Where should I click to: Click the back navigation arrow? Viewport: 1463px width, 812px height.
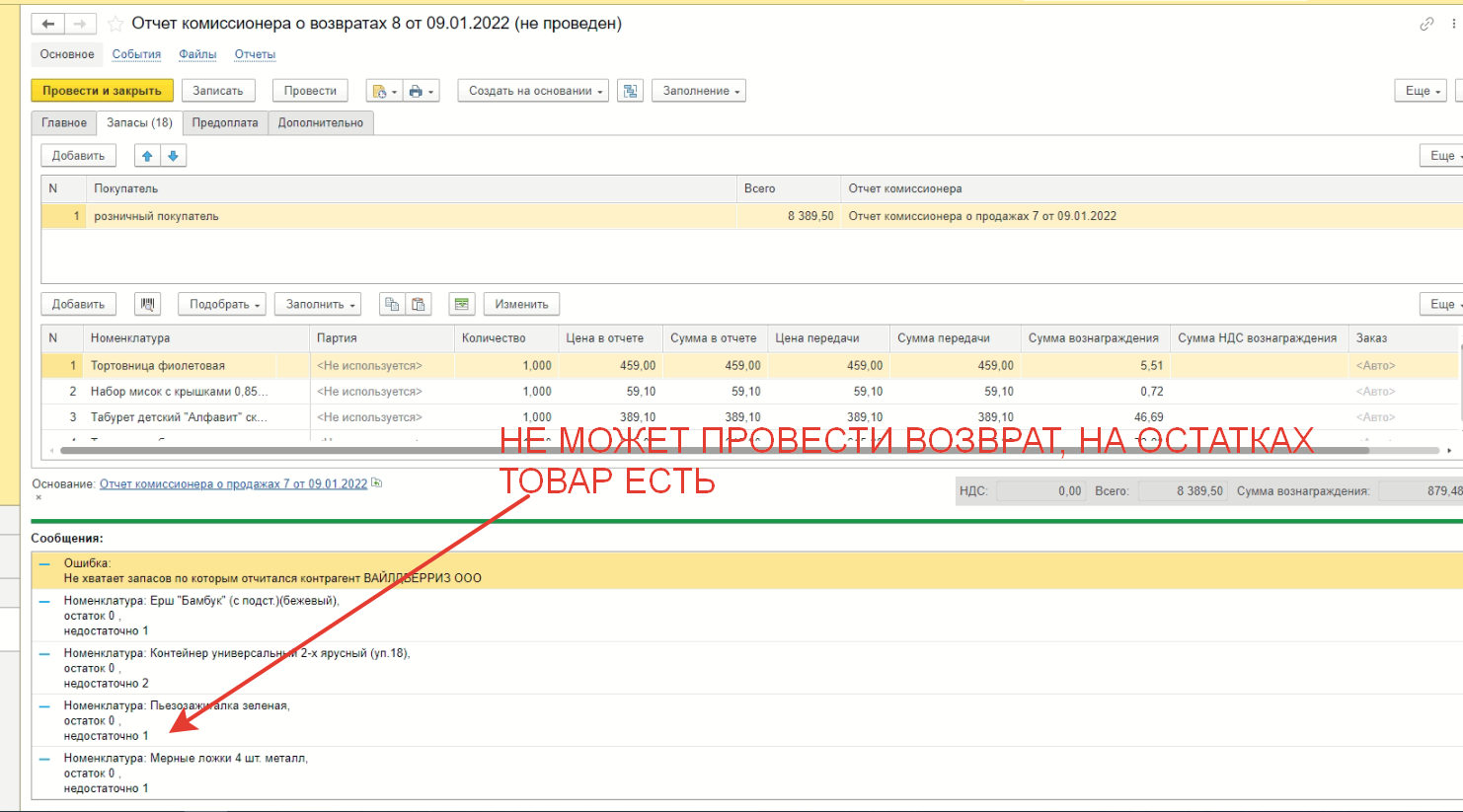coord(47,24)
